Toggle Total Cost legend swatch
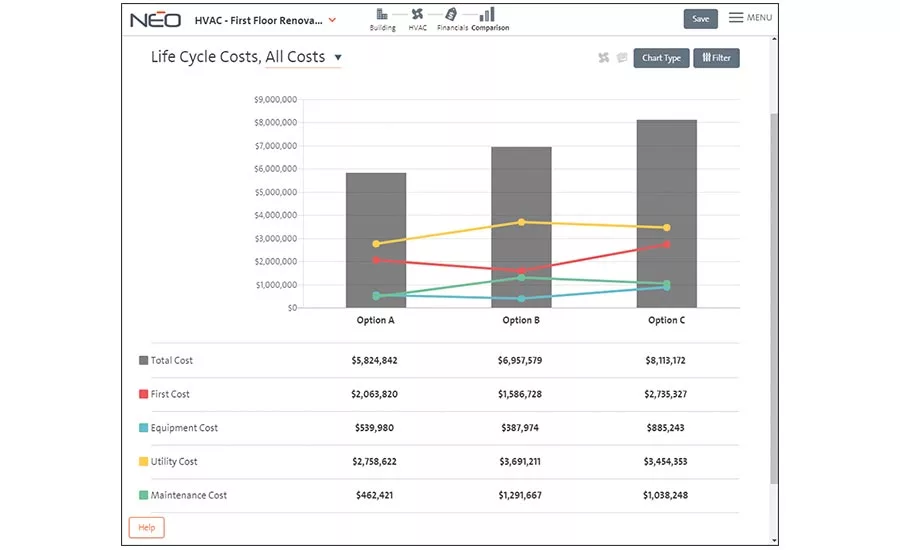The width and height of the screenshot is (900, 550). click(143, 361)
